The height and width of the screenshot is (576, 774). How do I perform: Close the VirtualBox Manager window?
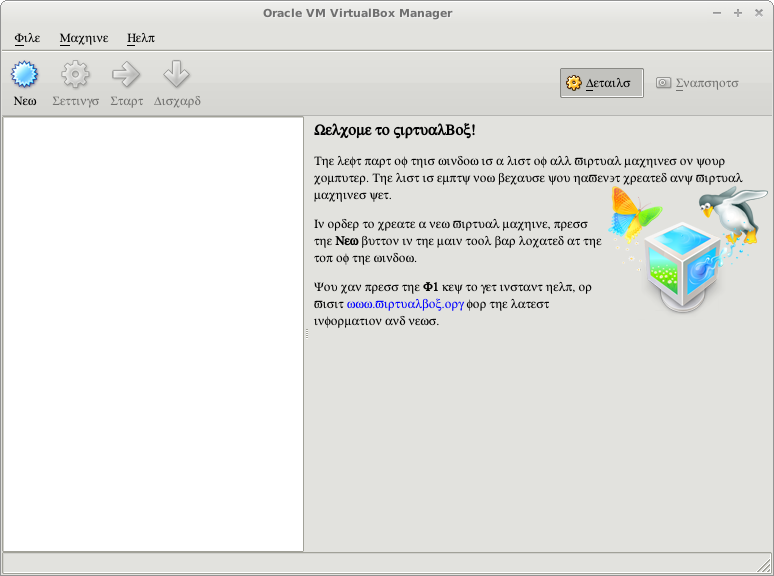pos(759,13)
